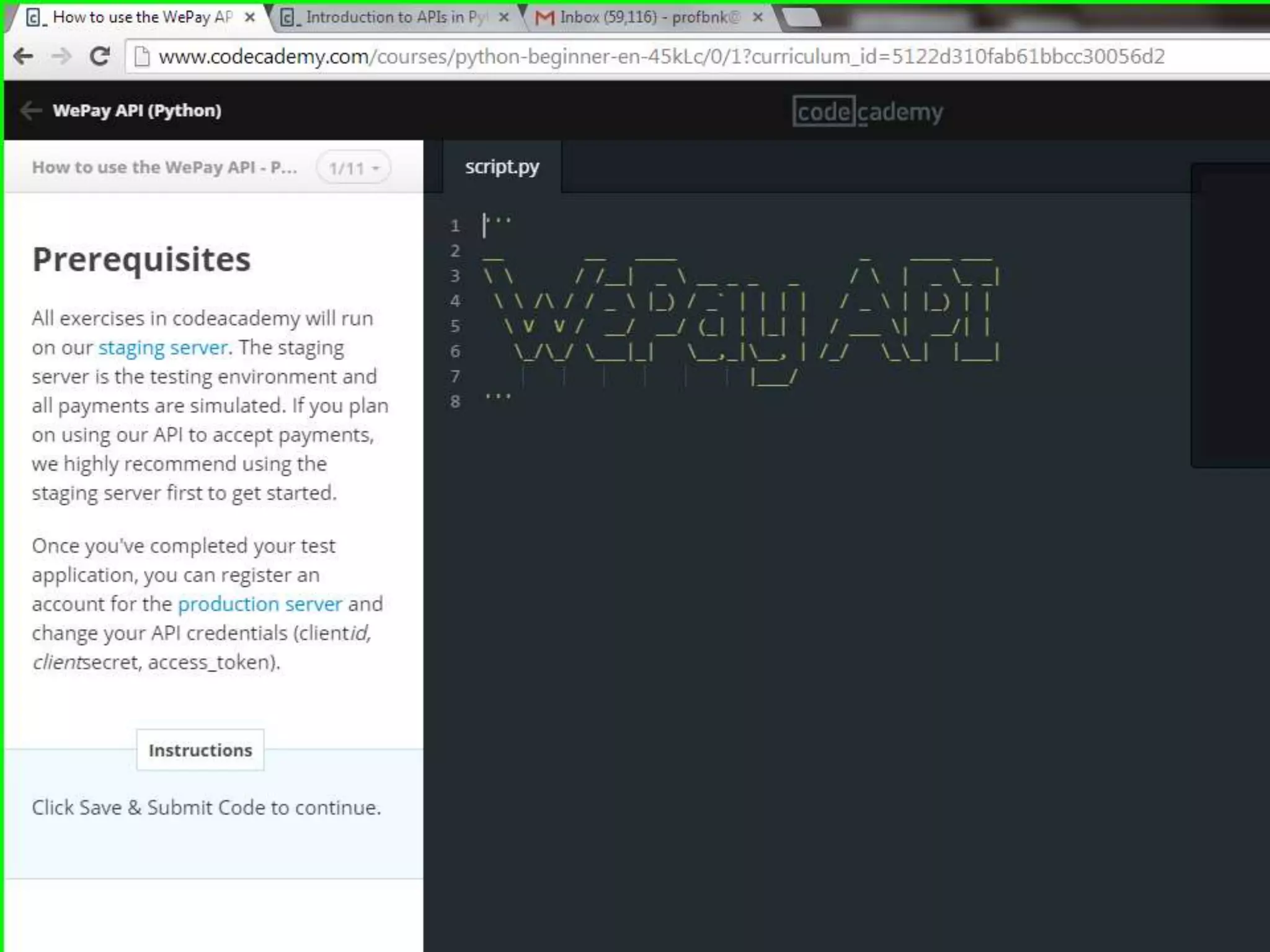Image resolution: width=1270 pixels, height=952 pixels.
Task: Click the browser forward arrow
Action: (x=61, y=56)
